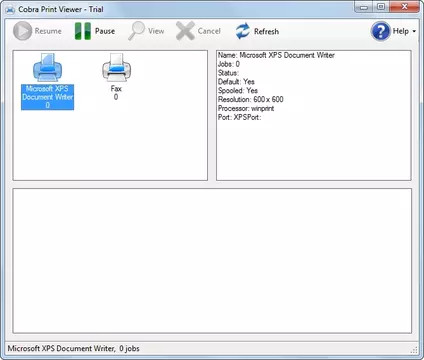This screenshot has width=424, height=360.
Task: Click the blue Help question mark icon
Action: click(380, 31)
